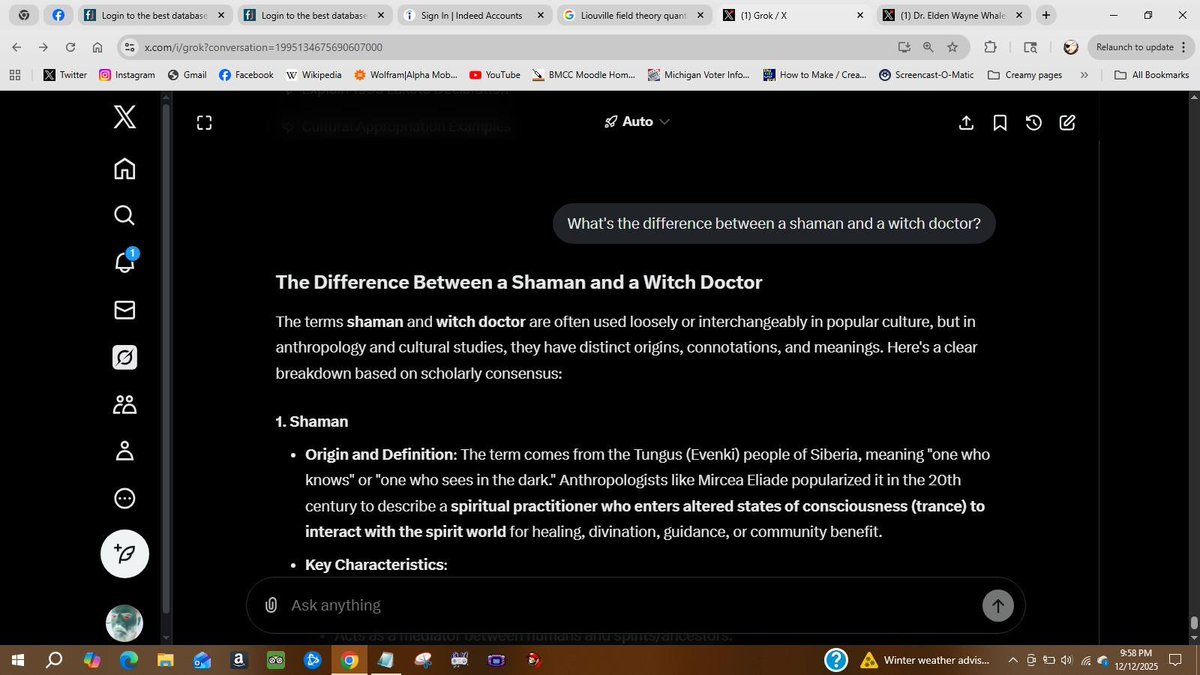Screen dimensions: 1200x675
Task: Bookmark this page with the star
Action: [953, 47]
